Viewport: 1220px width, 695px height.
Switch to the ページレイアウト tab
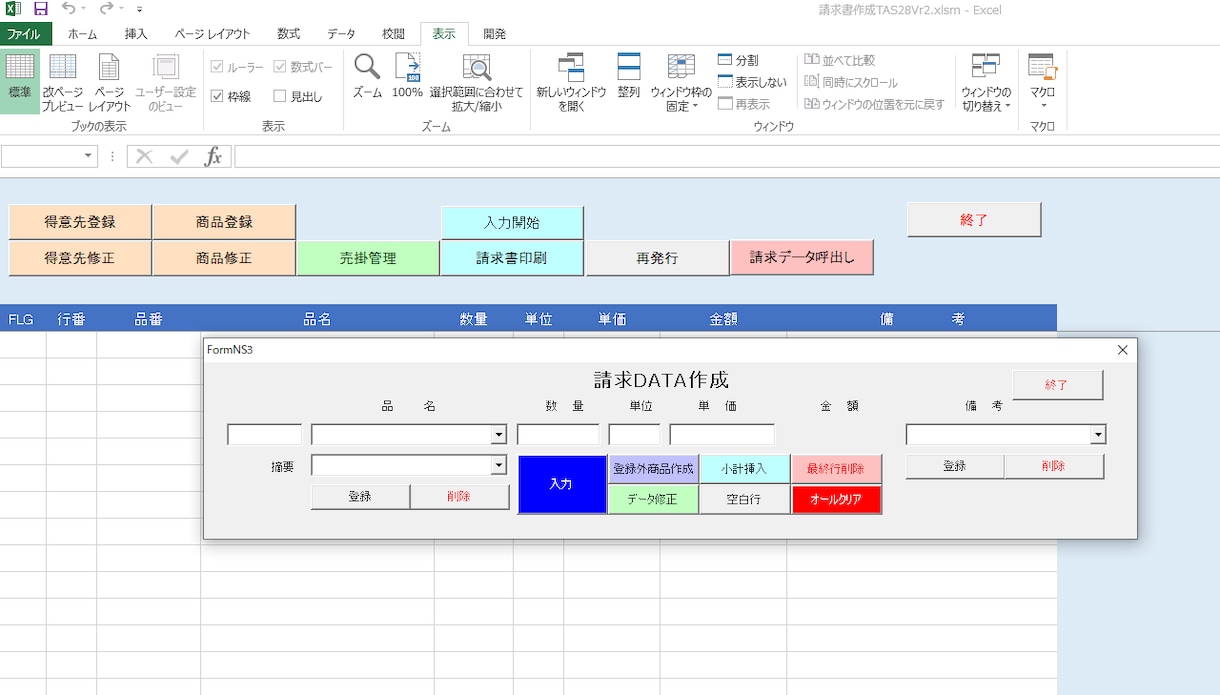point(213,34)
